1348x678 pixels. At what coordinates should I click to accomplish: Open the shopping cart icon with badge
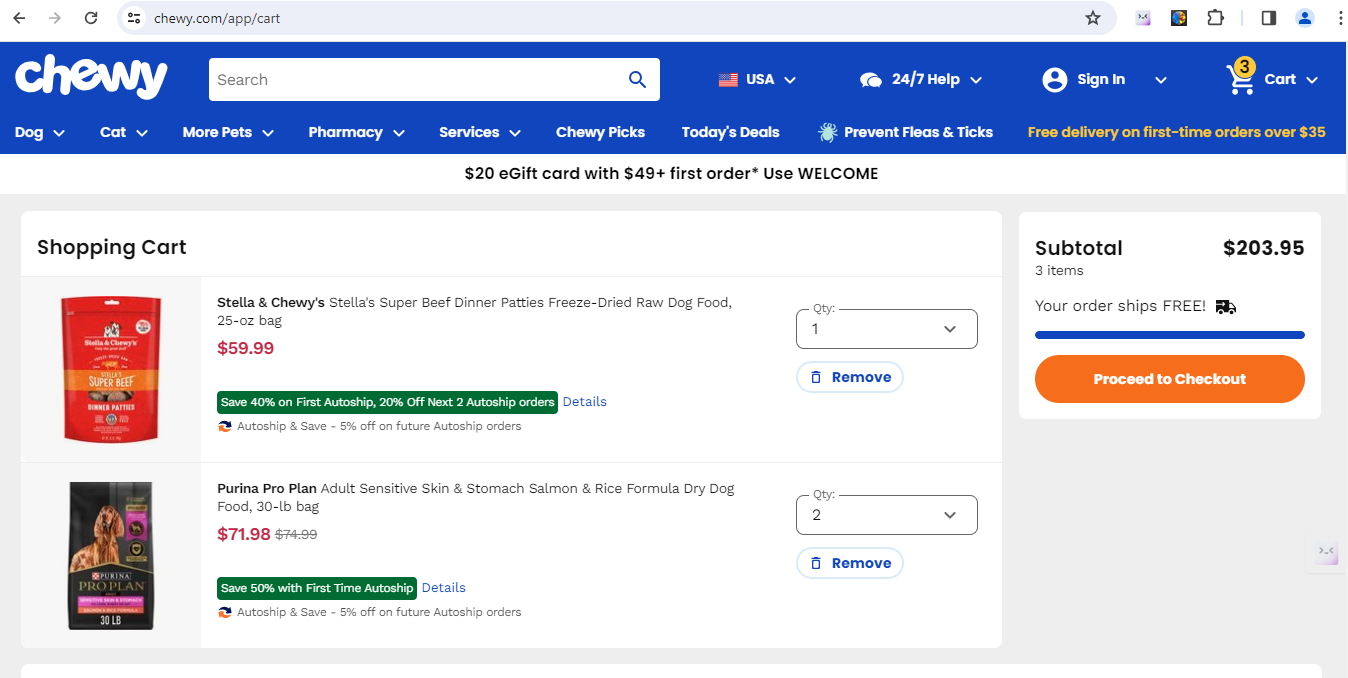pyautogui.click(x=1241, y=77)
